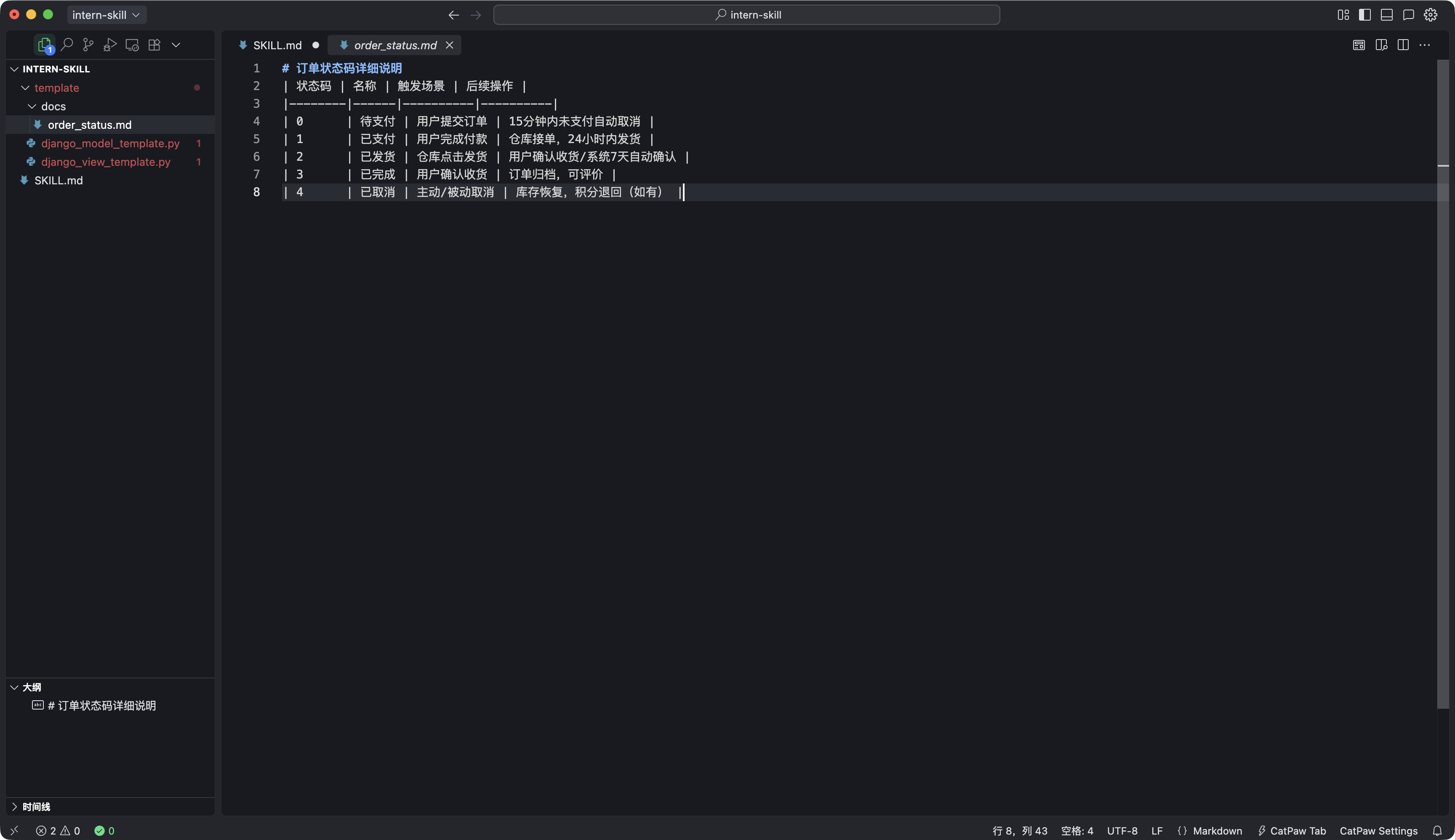Image resolution: width=1455 pixels, height=840 pixels.
Task: Toggle the bottom panel visibility
Action: pos(1387,15)
